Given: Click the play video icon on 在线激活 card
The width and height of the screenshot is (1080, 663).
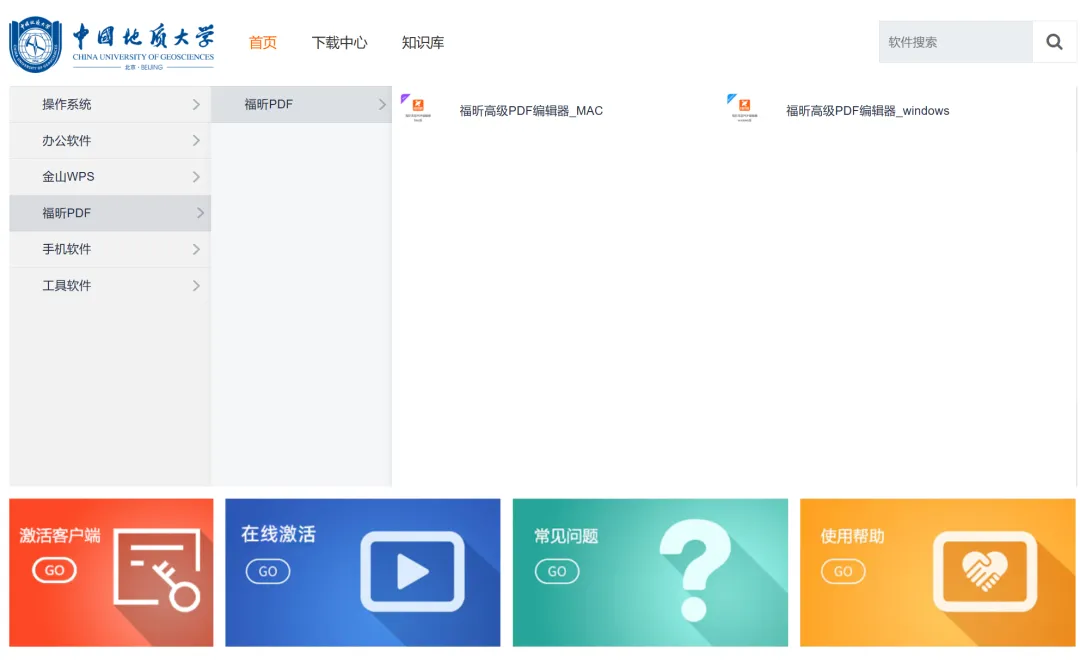Looking at the screenshot, I should (x=413, y=571).
